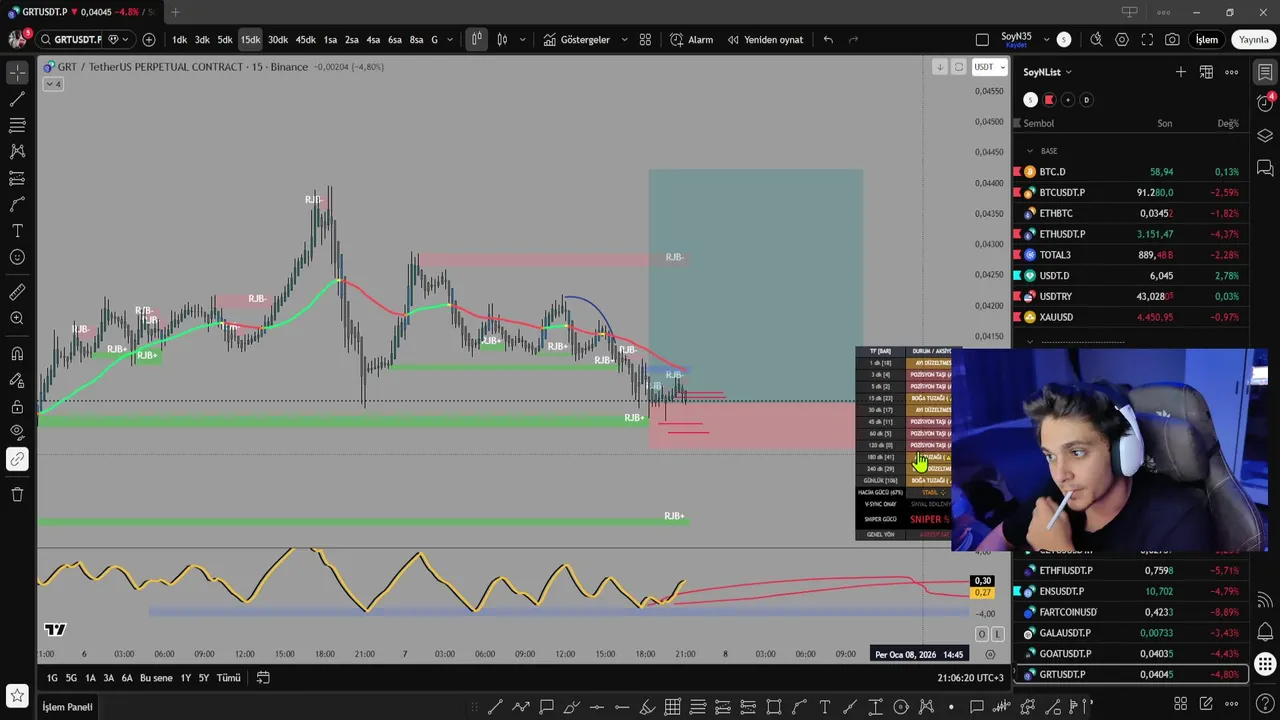This screenshot has height=720, width=1280.
Task: Click the compare or add symbol plus icon
Action: pos(149,40)
